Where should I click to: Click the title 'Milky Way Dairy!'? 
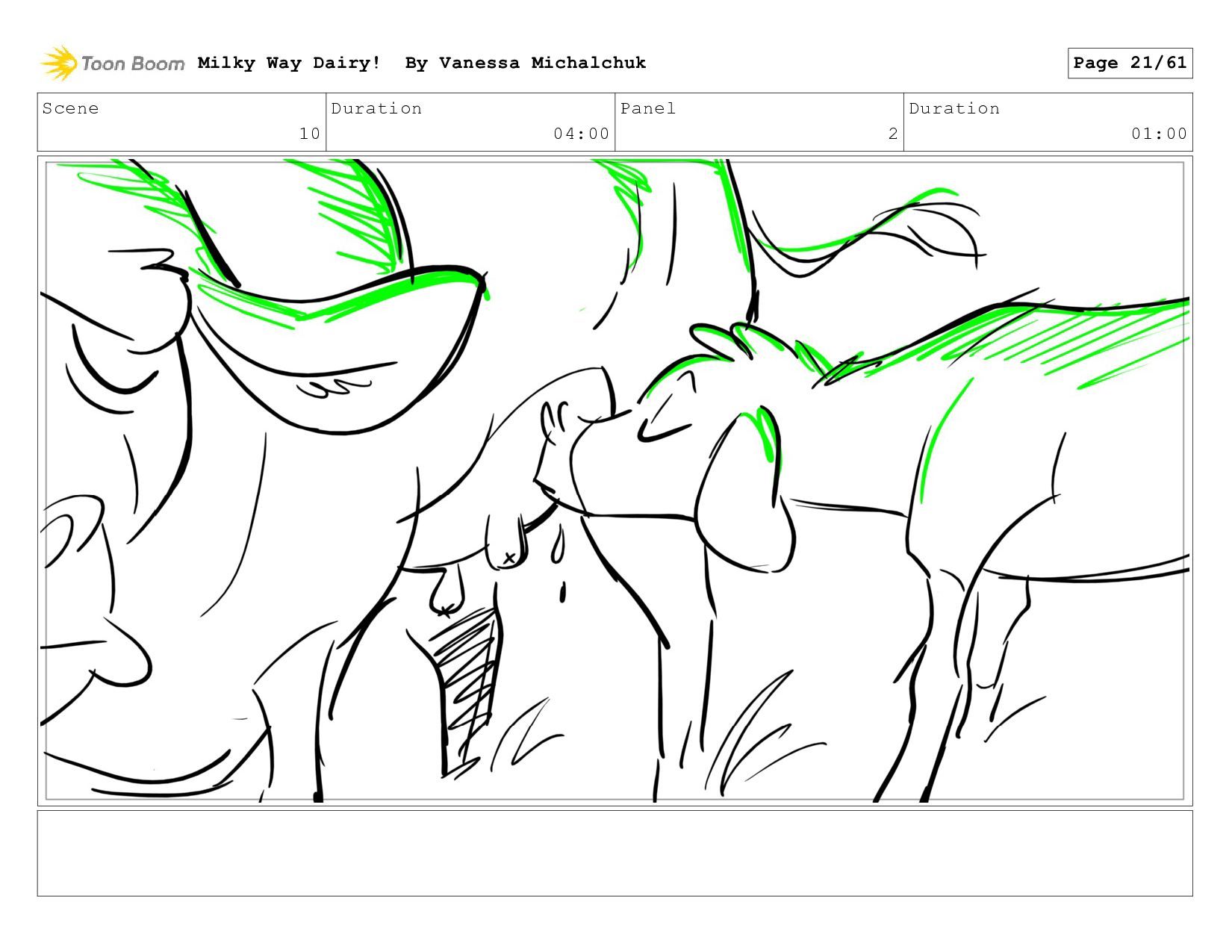pyautogui.click(x=289, y=63)
